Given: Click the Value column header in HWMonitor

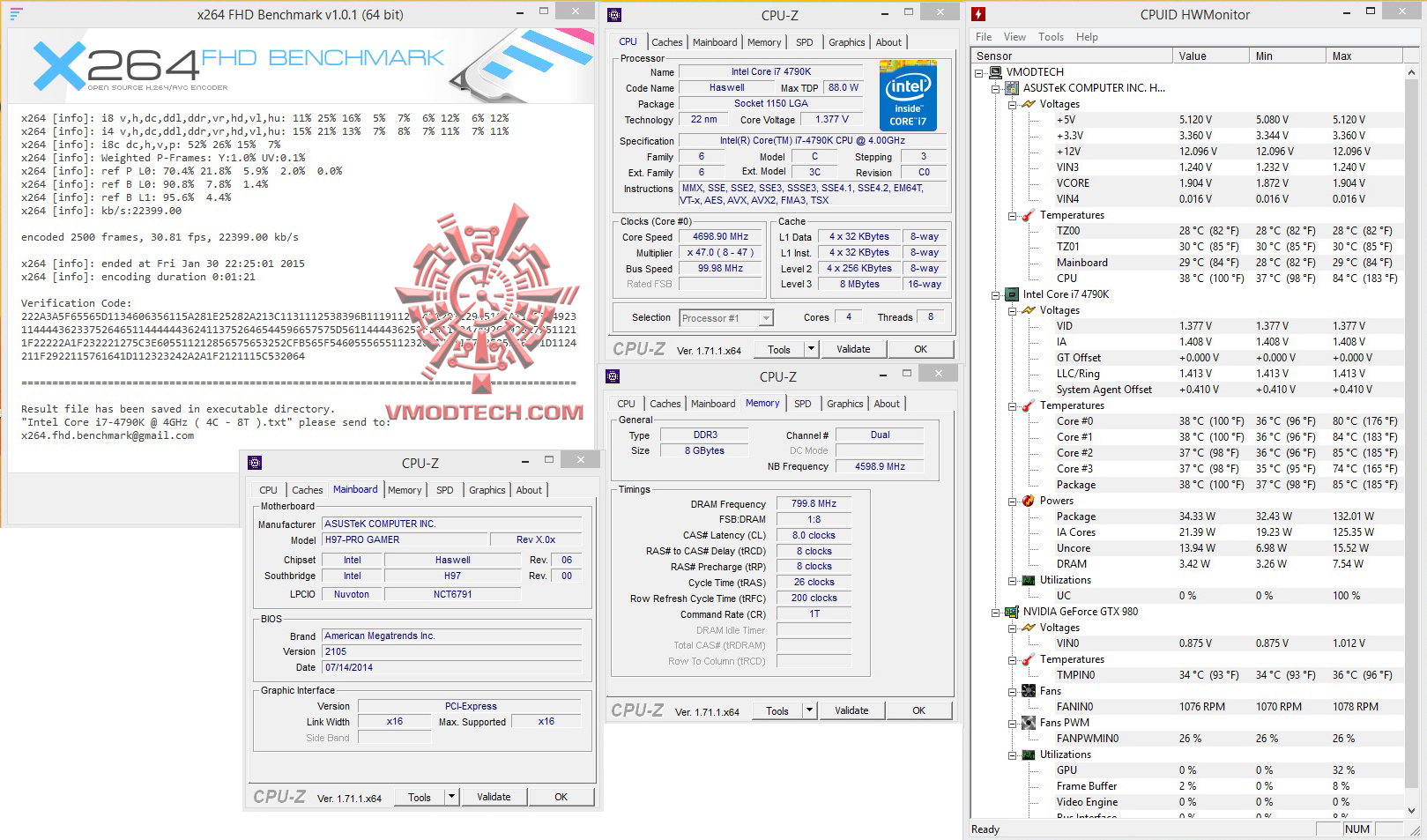Looking at the screenshot, I should pos(1212,56).
